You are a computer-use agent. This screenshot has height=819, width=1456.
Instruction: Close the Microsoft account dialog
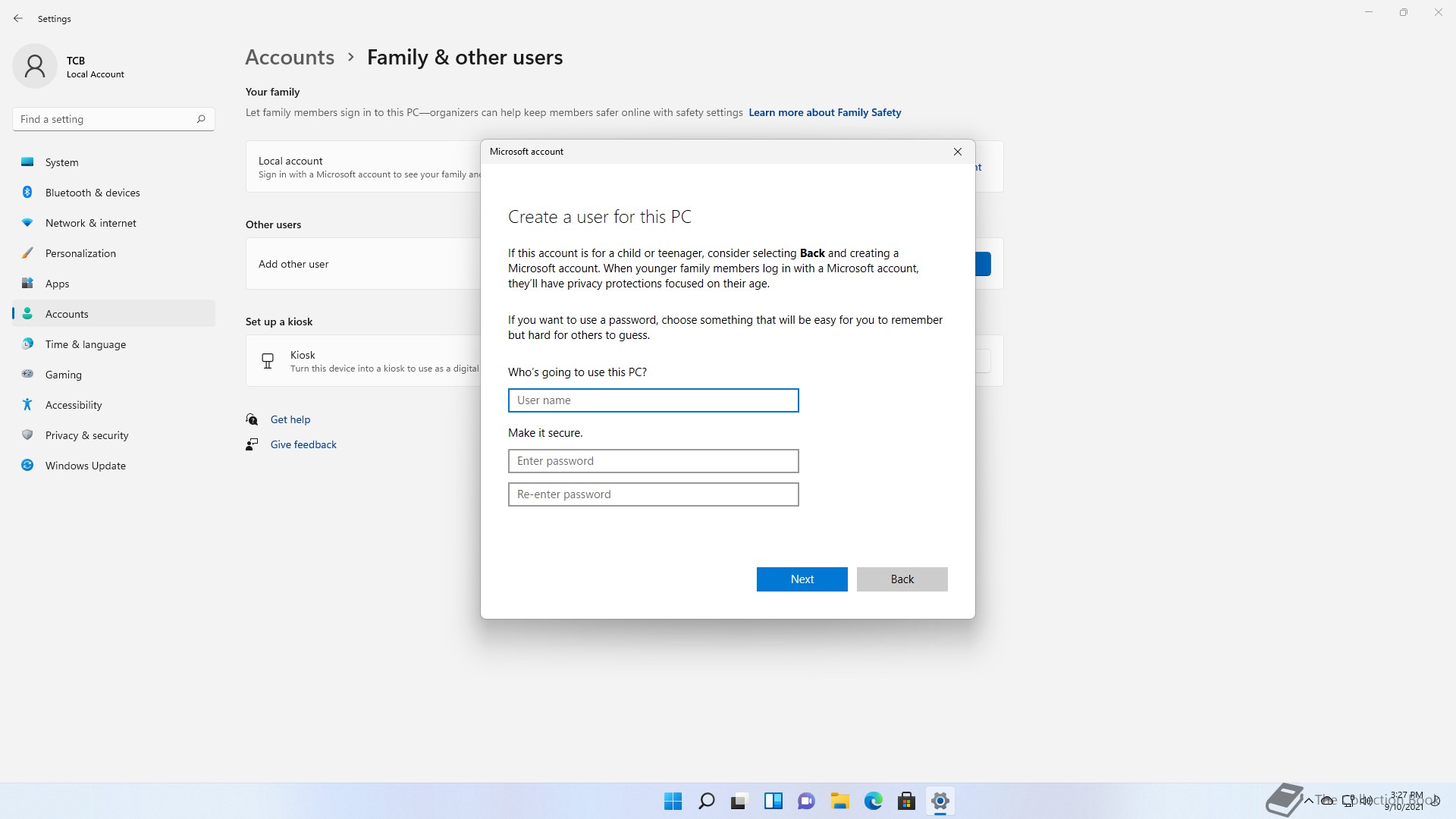click(x=958, y=152)
